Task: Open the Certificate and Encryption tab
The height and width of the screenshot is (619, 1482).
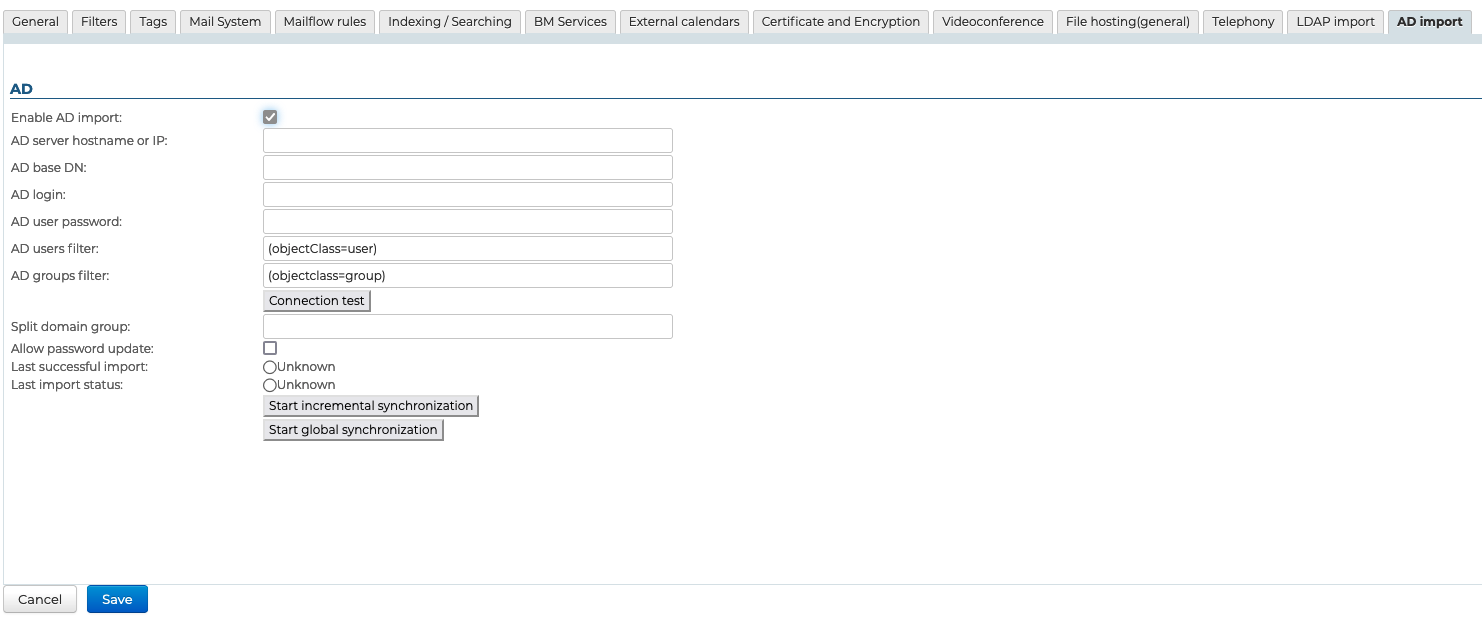Action: [x=840, y=22]
